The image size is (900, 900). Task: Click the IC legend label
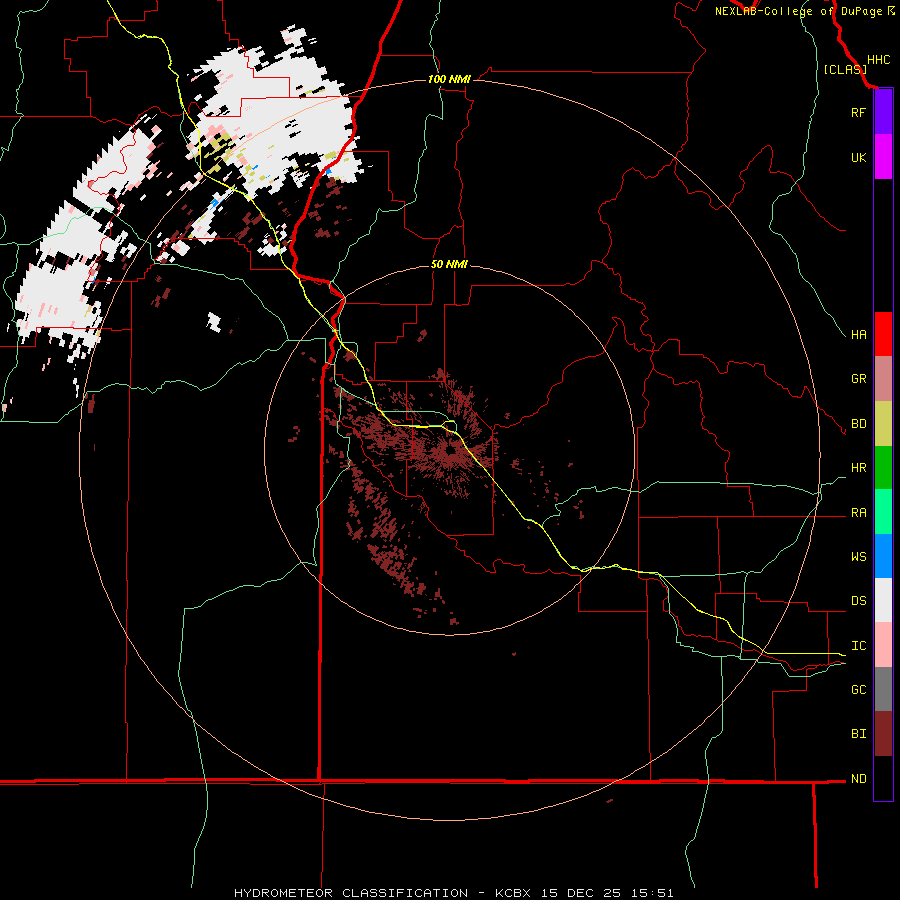point(858,645)
